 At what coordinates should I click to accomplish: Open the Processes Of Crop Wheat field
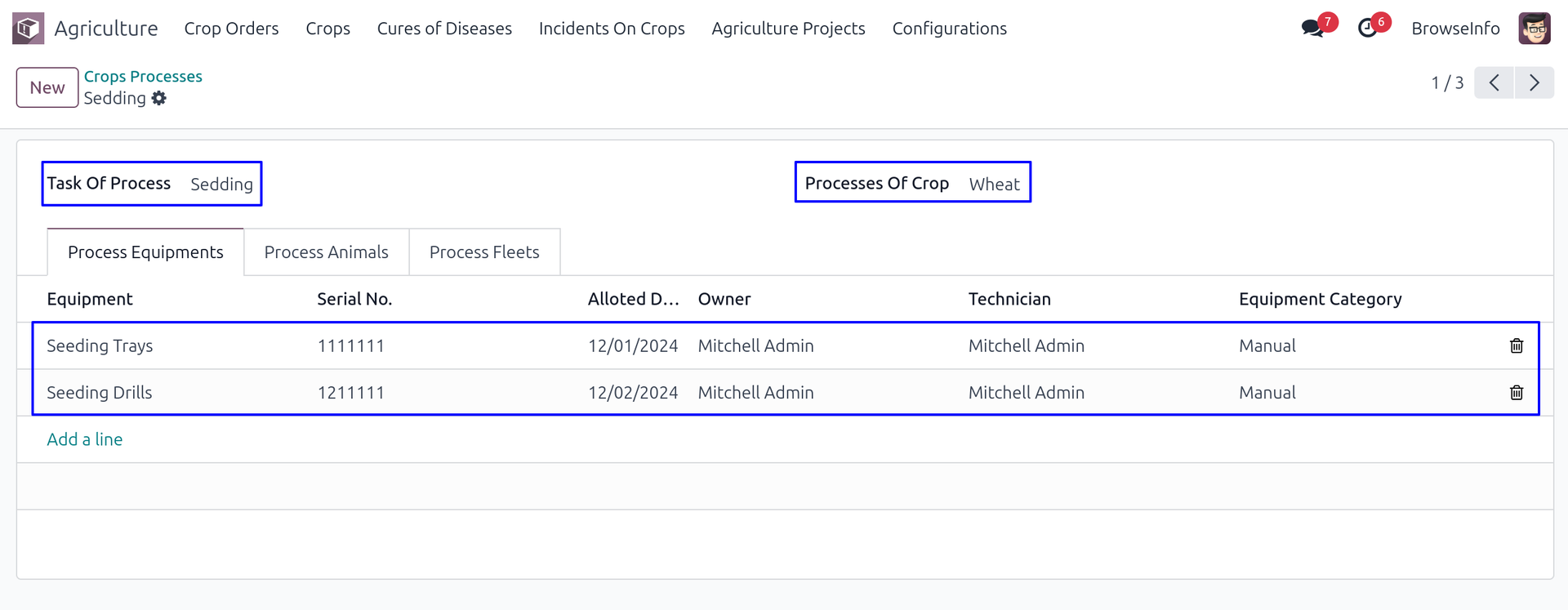[x=994, y=185]
